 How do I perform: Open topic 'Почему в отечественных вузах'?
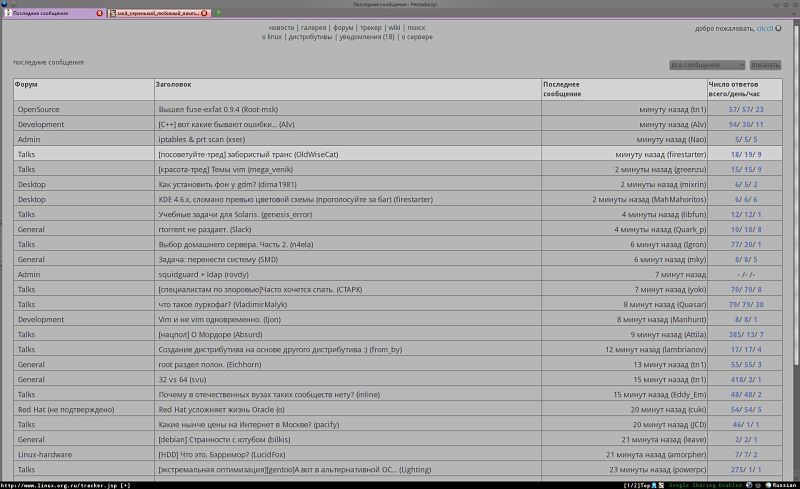[269, 394]
